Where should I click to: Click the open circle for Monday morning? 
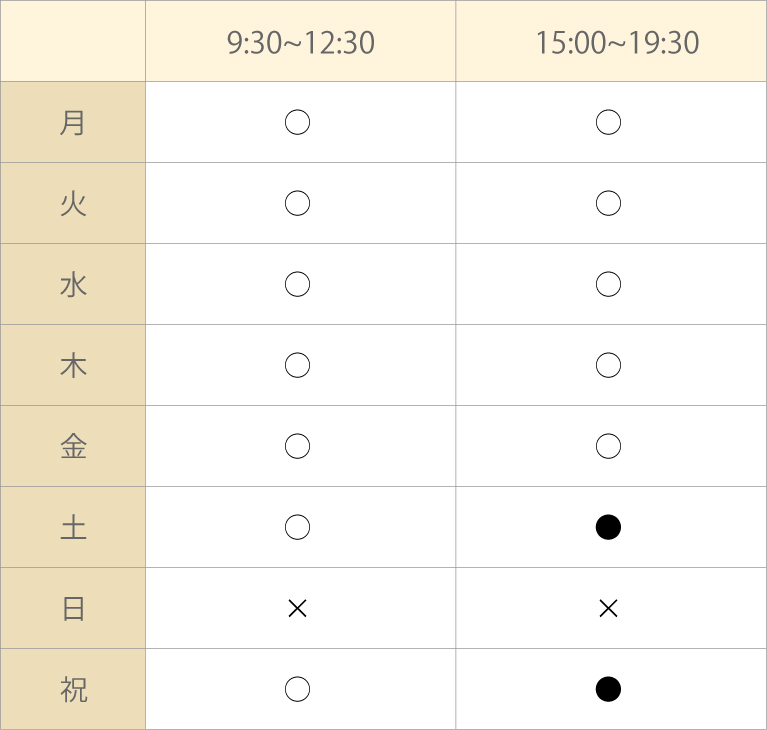[297, 122]
